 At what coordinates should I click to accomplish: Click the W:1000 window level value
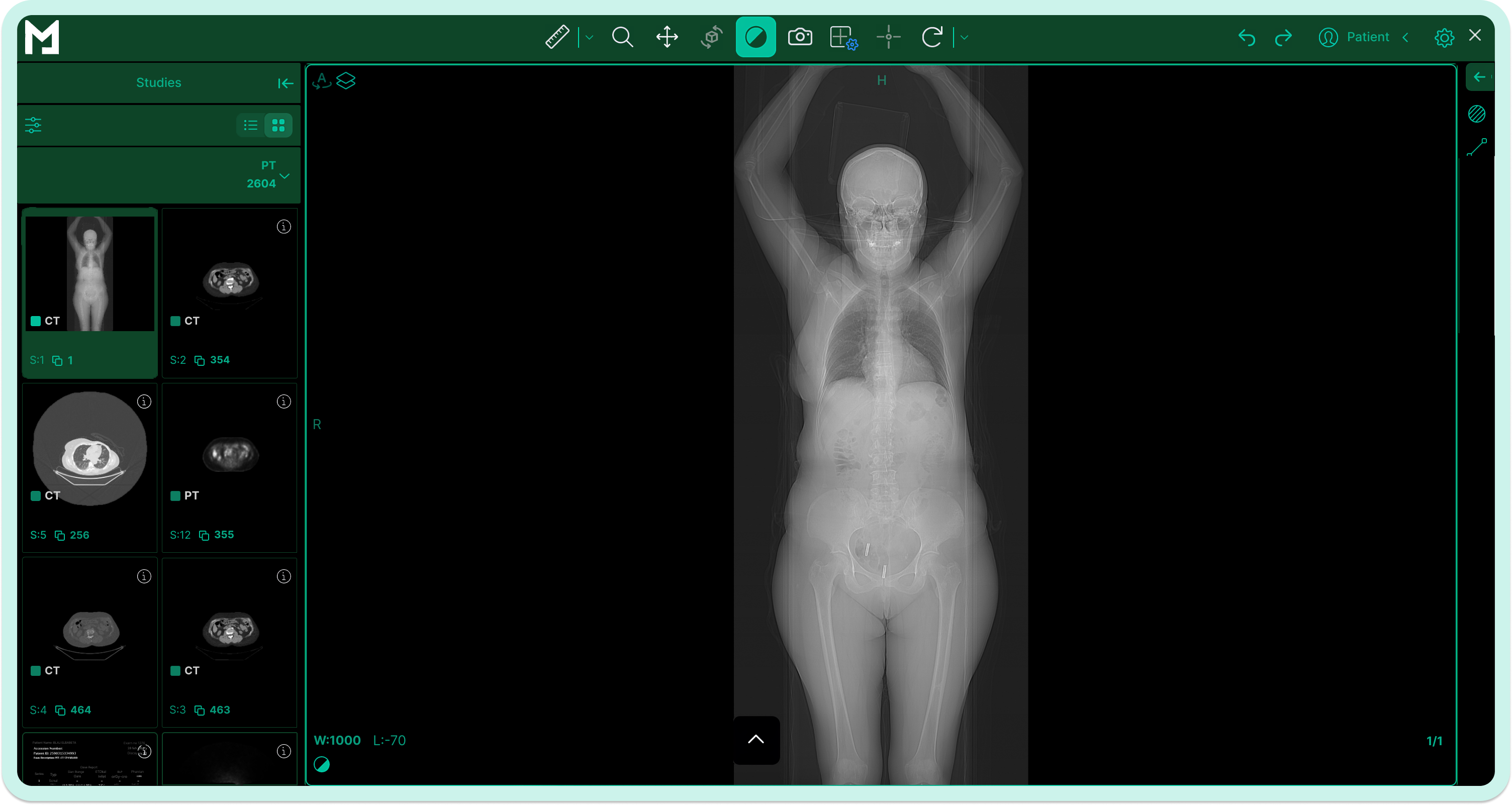[x=337, y=741]
